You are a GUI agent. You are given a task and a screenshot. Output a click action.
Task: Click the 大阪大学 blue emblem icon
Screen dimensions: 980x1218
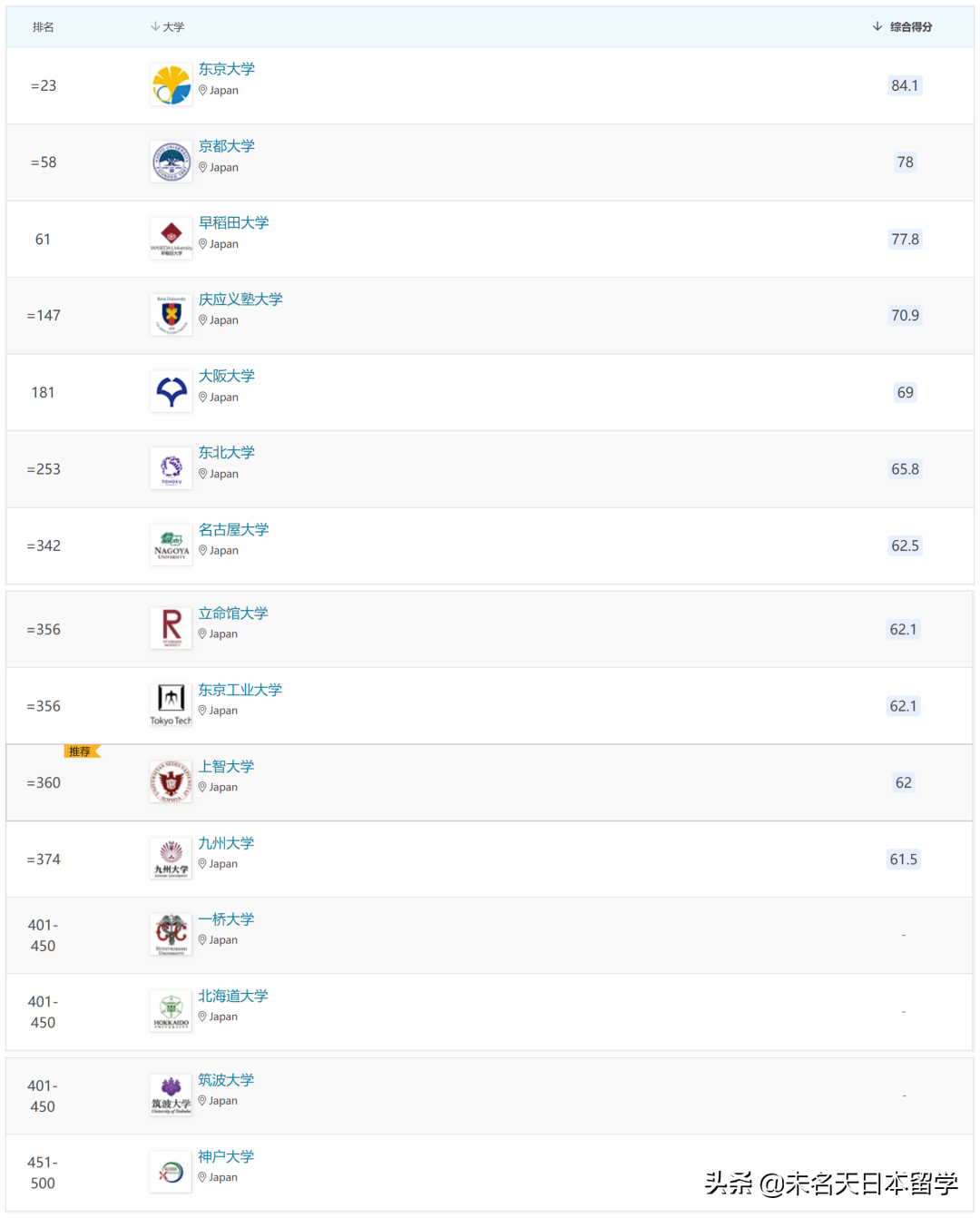pyautogui.click(x=171, y=391)
